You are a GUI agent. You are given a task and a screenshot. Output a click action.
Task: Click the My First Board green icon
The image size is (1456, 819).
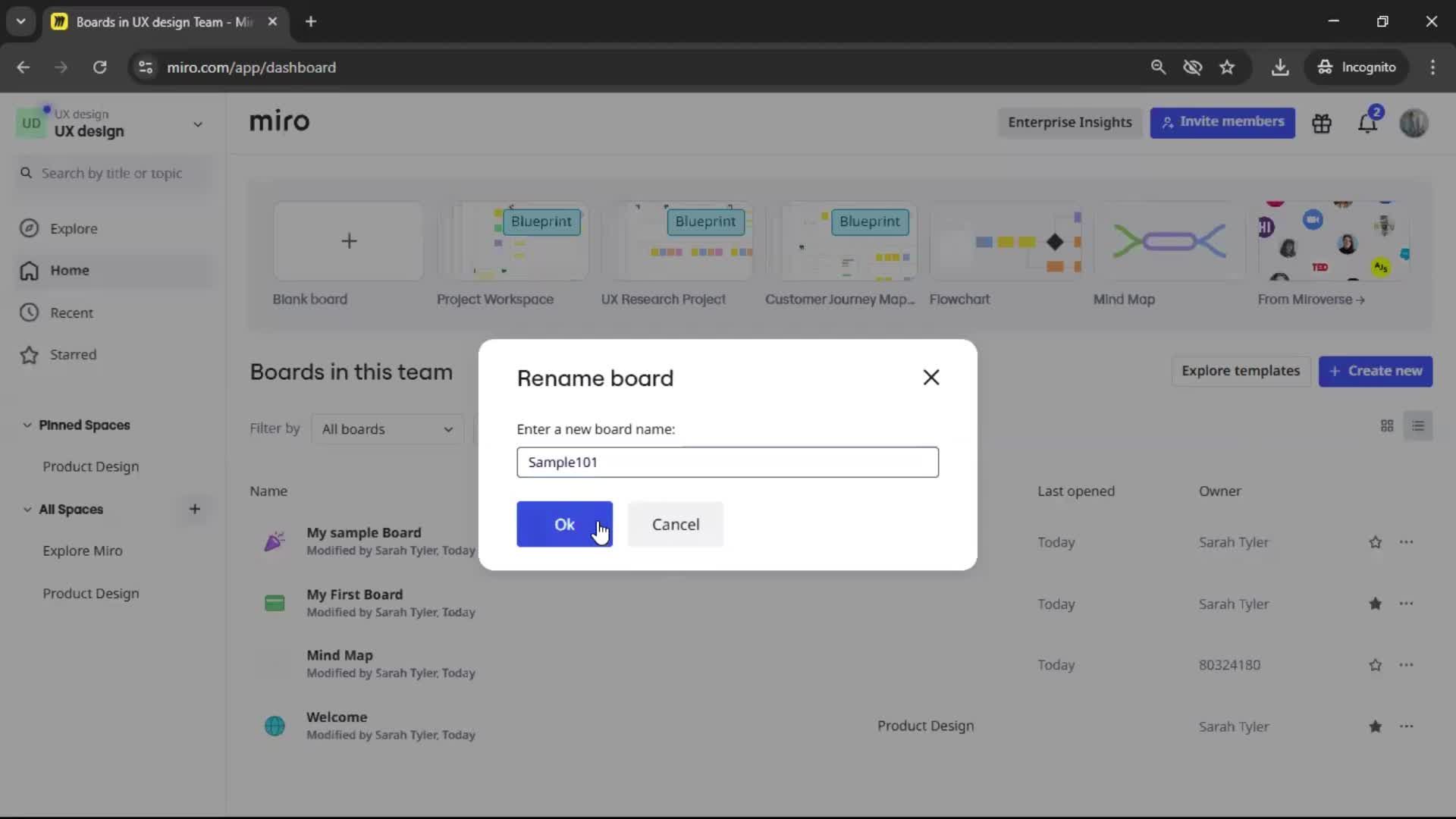275,604
